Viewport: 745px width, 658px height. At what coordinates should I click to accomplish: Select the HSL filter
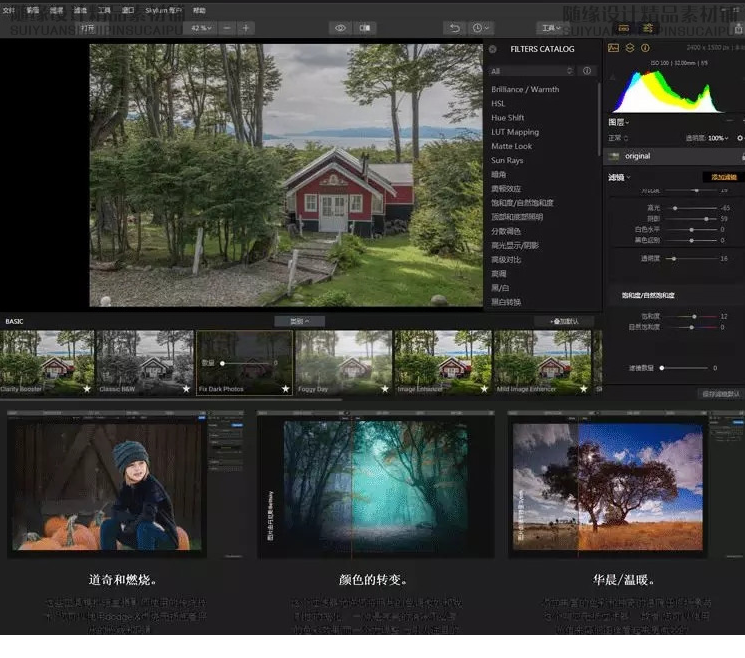coord(498,104)
